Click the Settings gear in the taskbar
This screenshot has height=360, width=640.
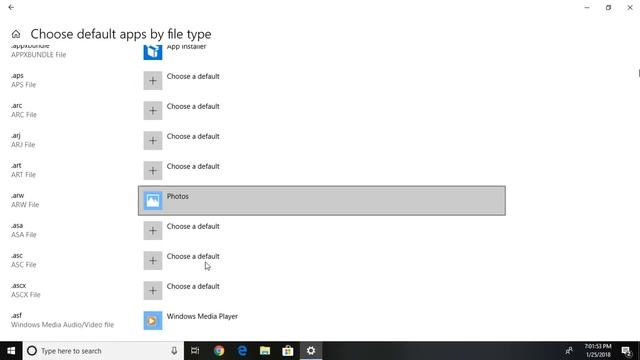click(x=311, y=351)
